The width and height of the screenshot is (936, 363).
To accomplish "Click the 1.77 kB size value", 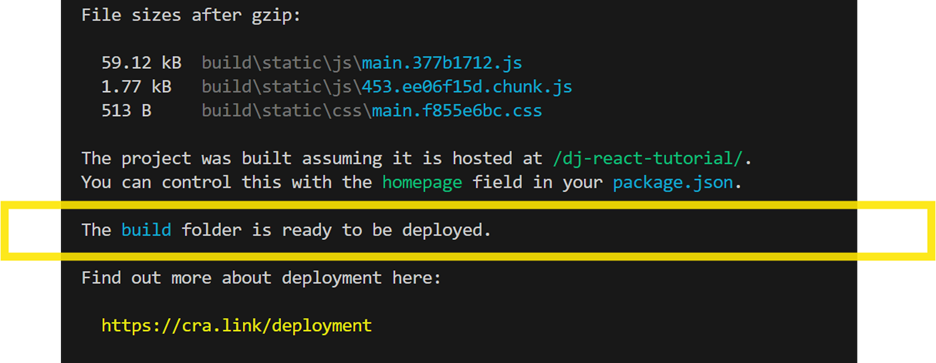I will click(136, 87).
